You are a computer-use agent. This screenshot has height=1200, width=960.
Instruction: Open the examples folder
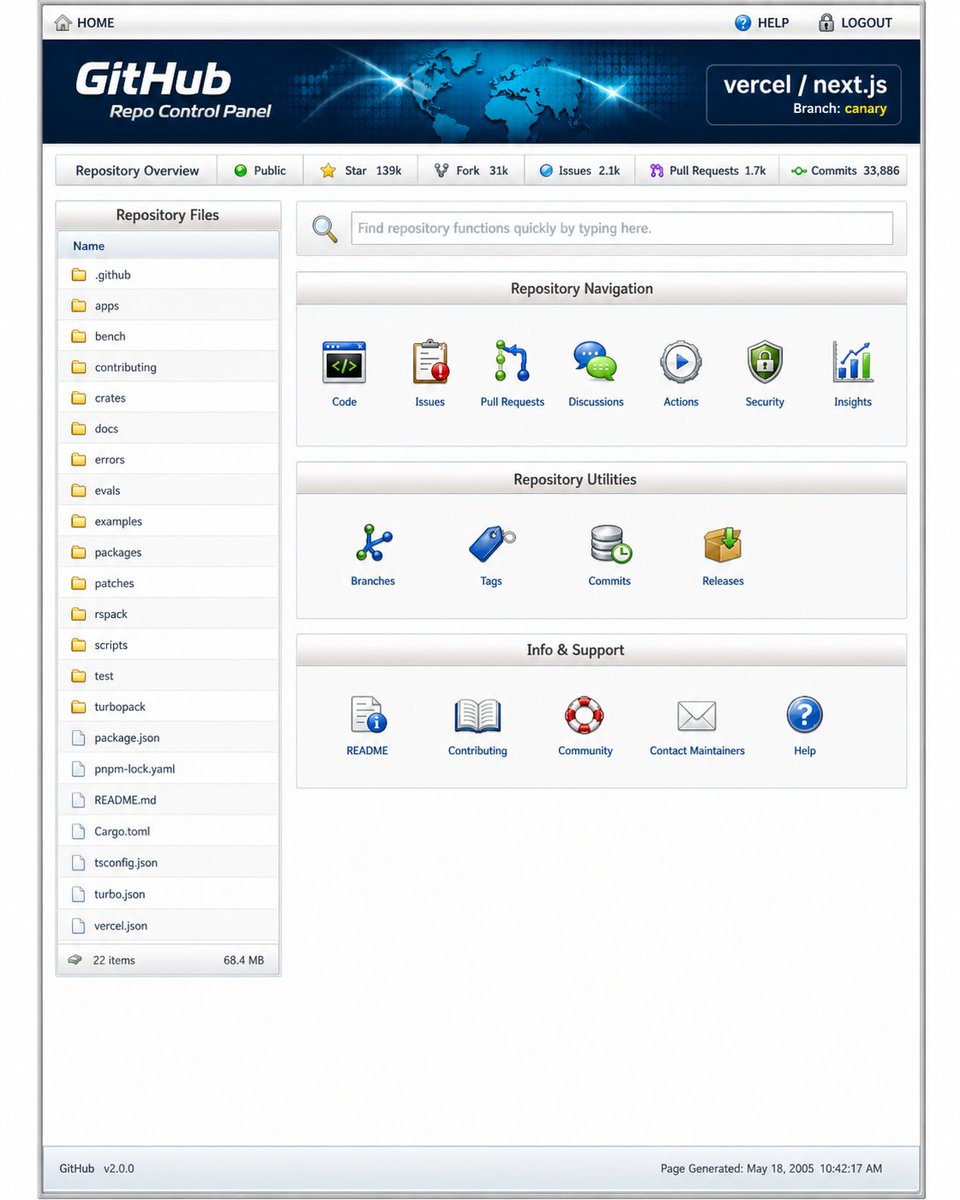pos(168,522)
